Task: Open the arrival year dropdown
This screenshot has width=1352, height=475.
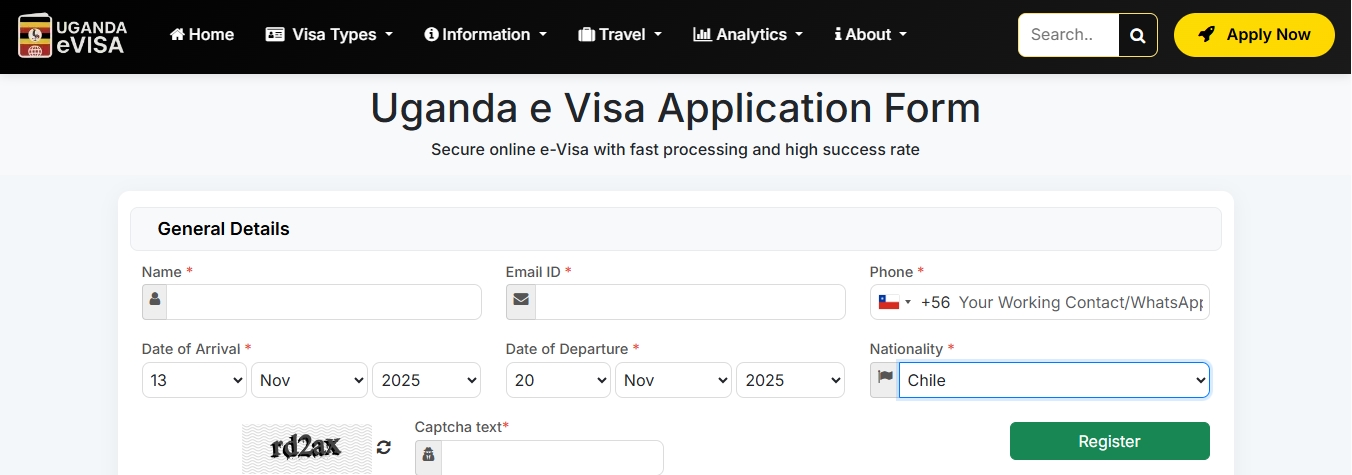Action: coord(426,380)
